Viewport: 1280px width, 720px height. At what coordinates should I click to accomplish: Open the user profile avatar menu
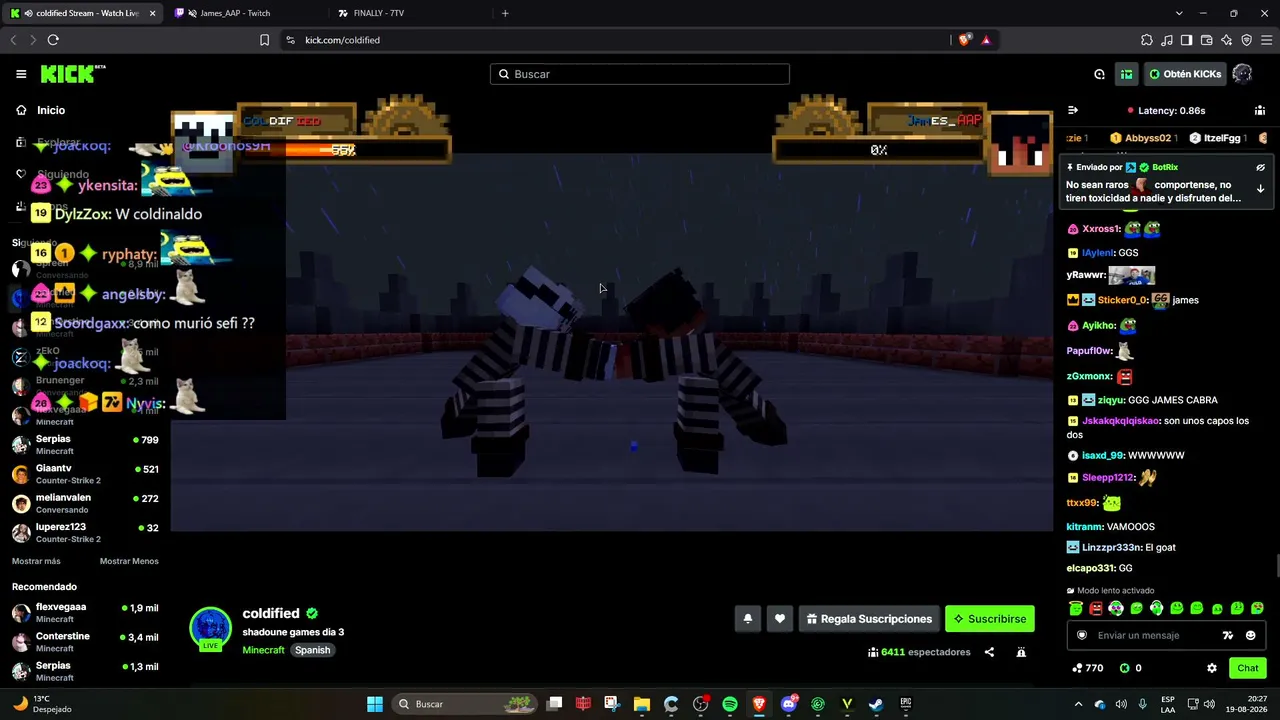point(1242,74)
